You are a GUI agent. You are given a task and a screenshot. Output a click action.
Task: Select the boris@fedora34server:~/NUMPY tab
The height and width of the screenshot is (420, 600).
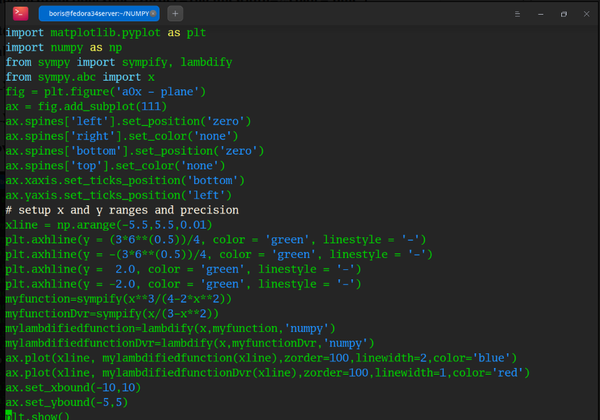click(x=99, y=14)
